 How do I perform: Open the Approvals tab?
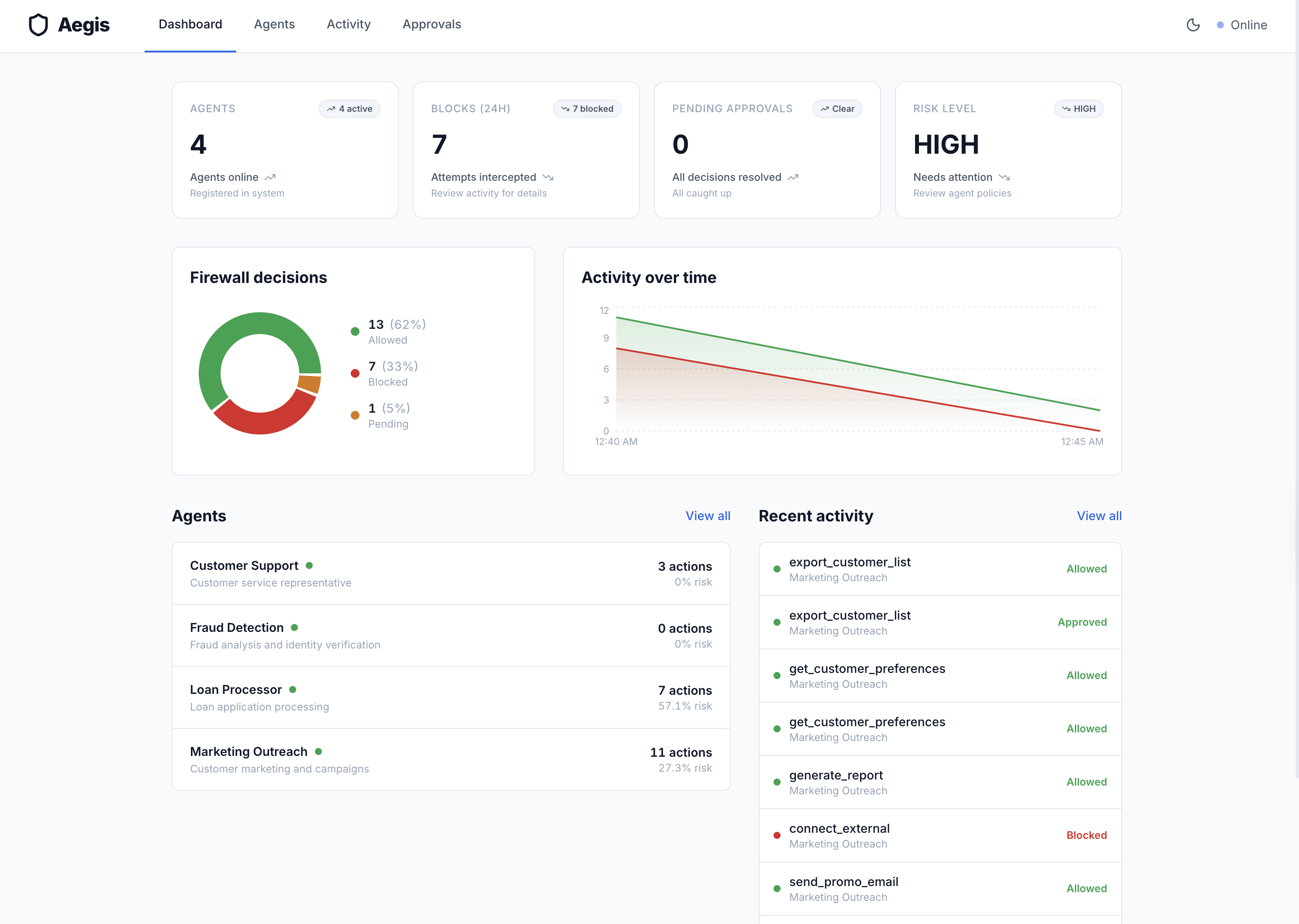click(431, 24)
